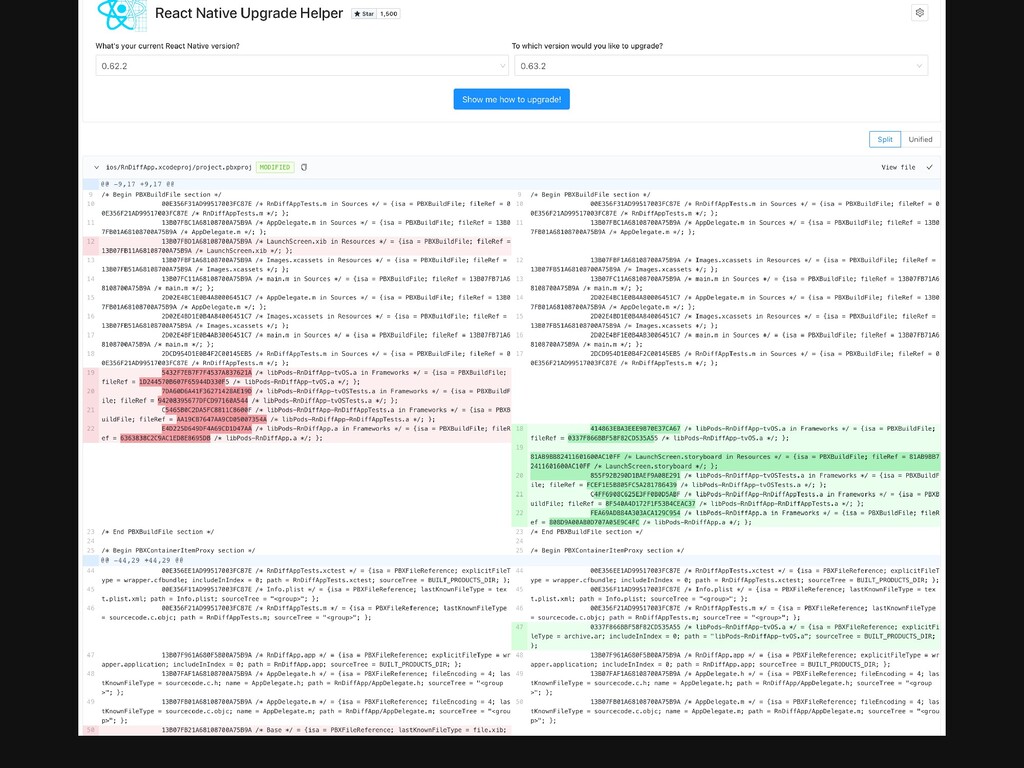Click the file path ios/RnDiffApp.xcodeproj/project.pbxproj
The width and height of the screenshot is (1024, 768).
pyautogui.click(x=178, y=167)
